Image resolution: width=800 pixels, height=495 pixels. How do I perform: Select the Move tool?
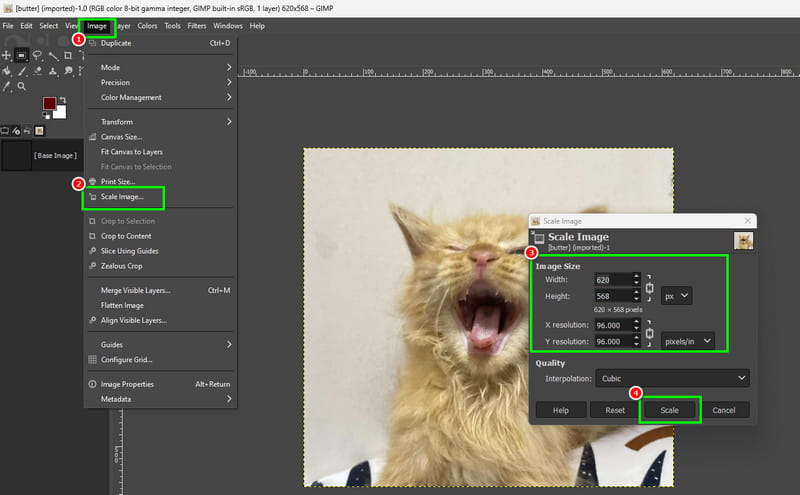6,55
